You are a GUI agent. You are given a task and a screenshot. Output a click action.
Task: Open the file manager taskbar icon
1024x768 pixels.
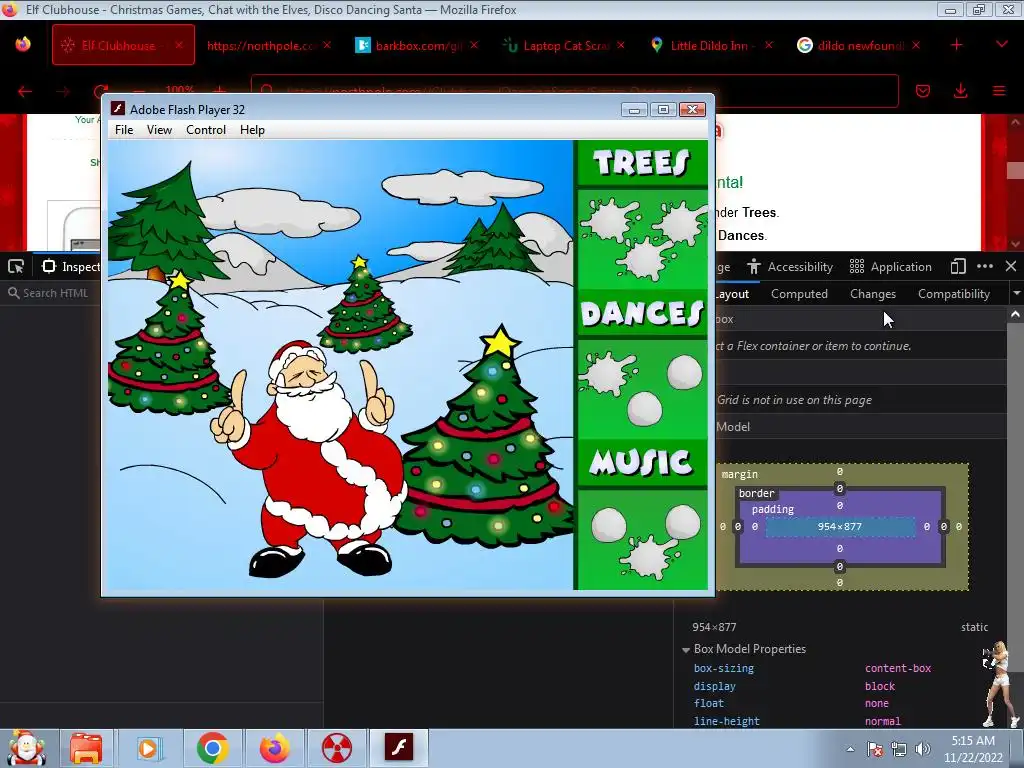(x=86, y=748)
